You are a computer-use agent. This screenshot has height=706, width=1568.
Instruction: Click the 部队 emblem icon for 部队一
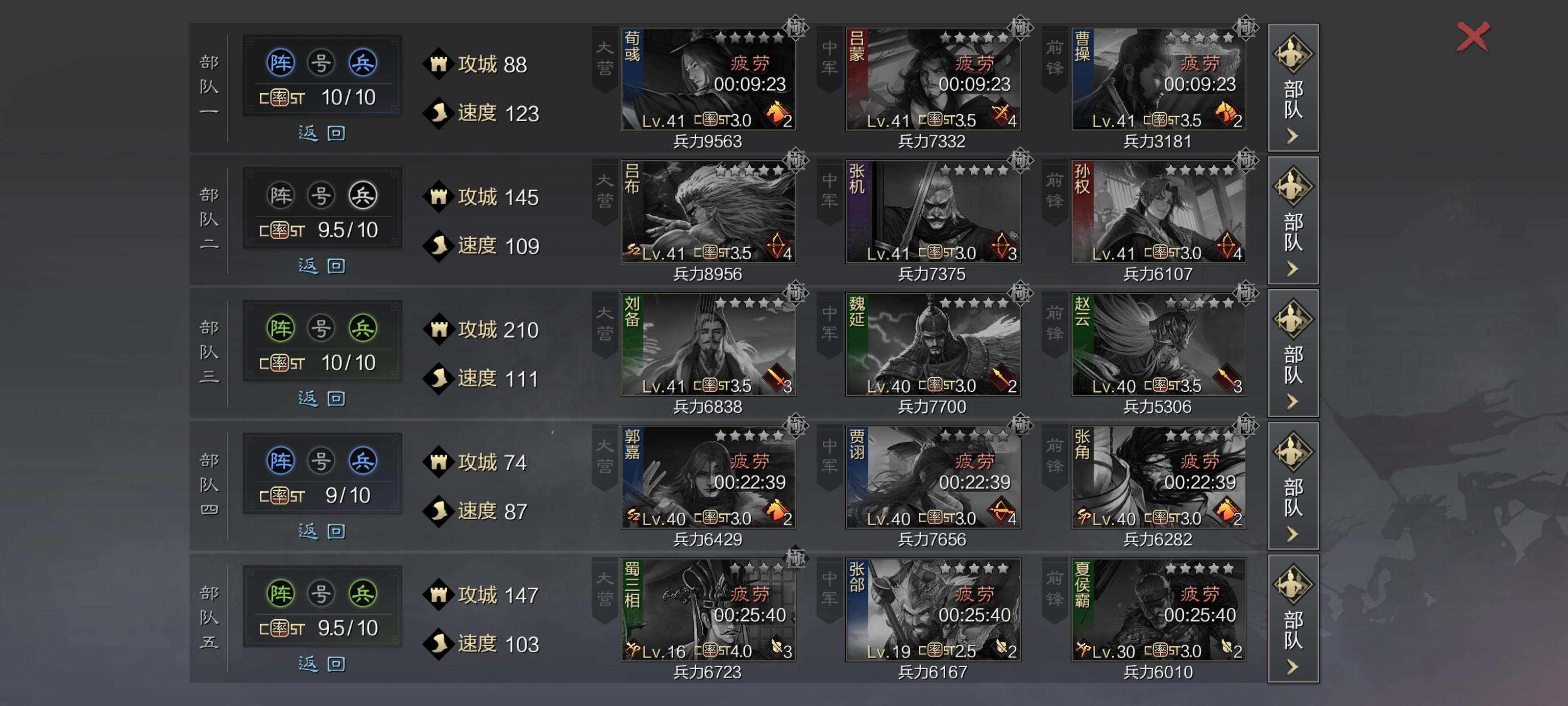1293,53
